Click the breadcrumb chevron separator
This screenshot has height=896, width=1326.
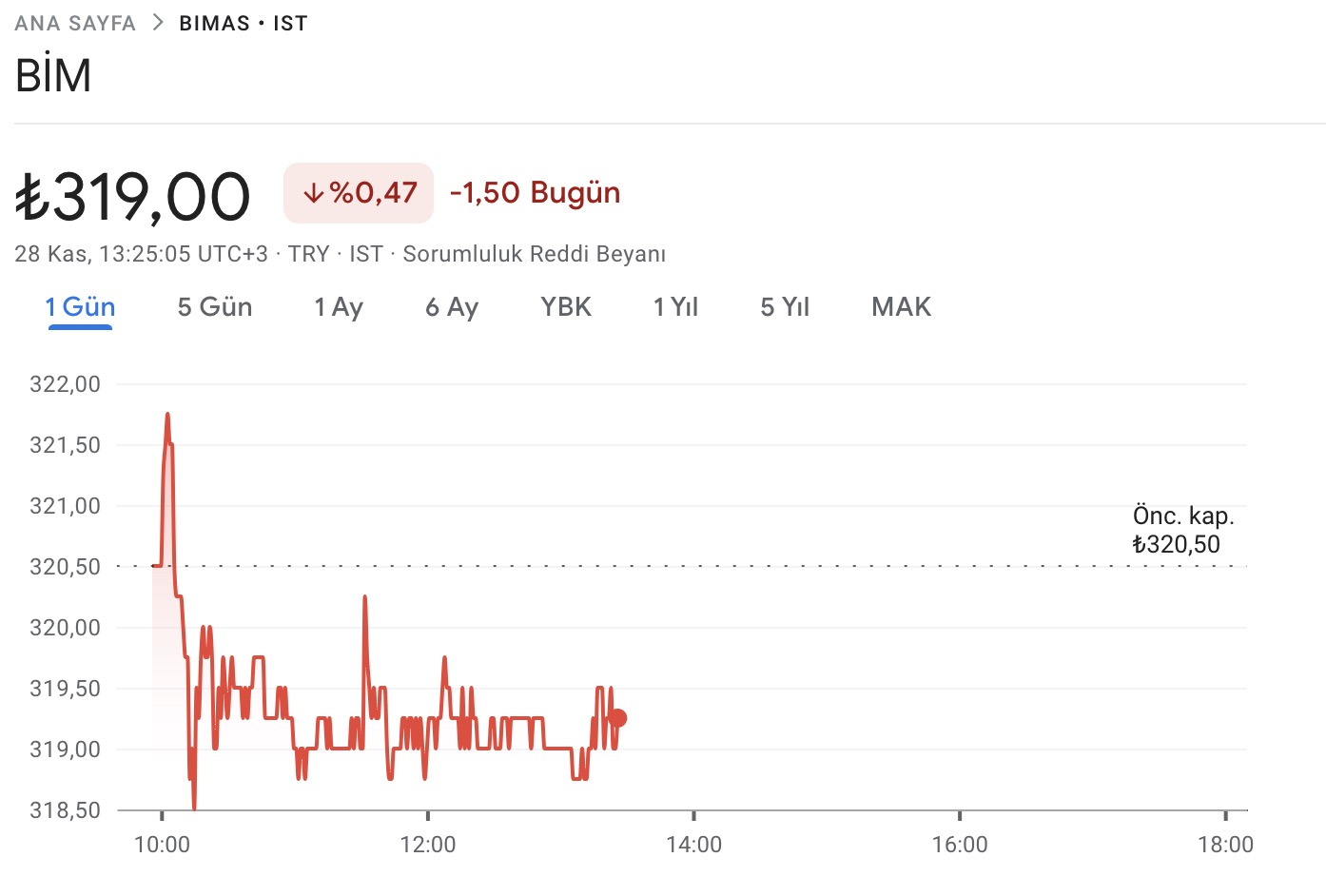coord(158,23)
